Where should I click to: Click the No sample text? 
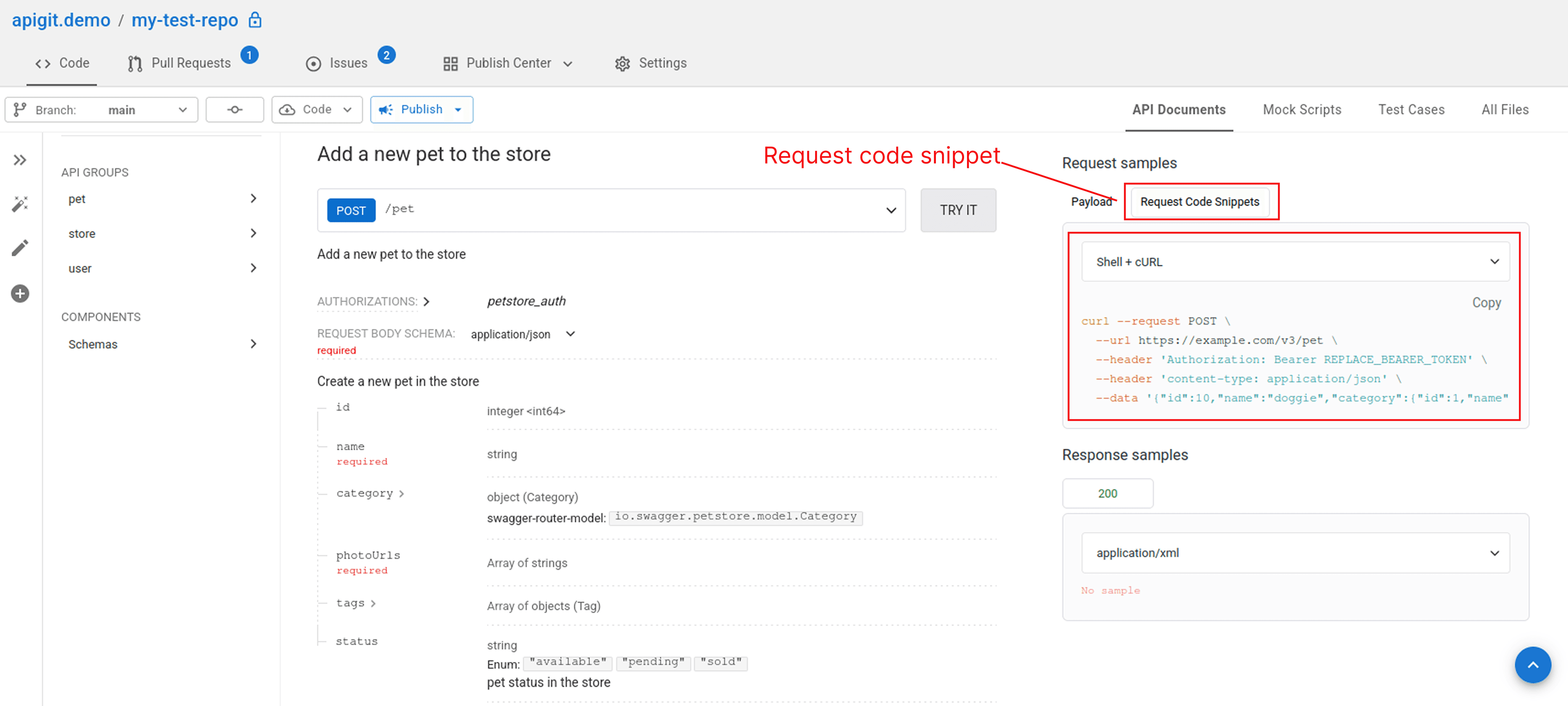click(x=1110, y=590)
